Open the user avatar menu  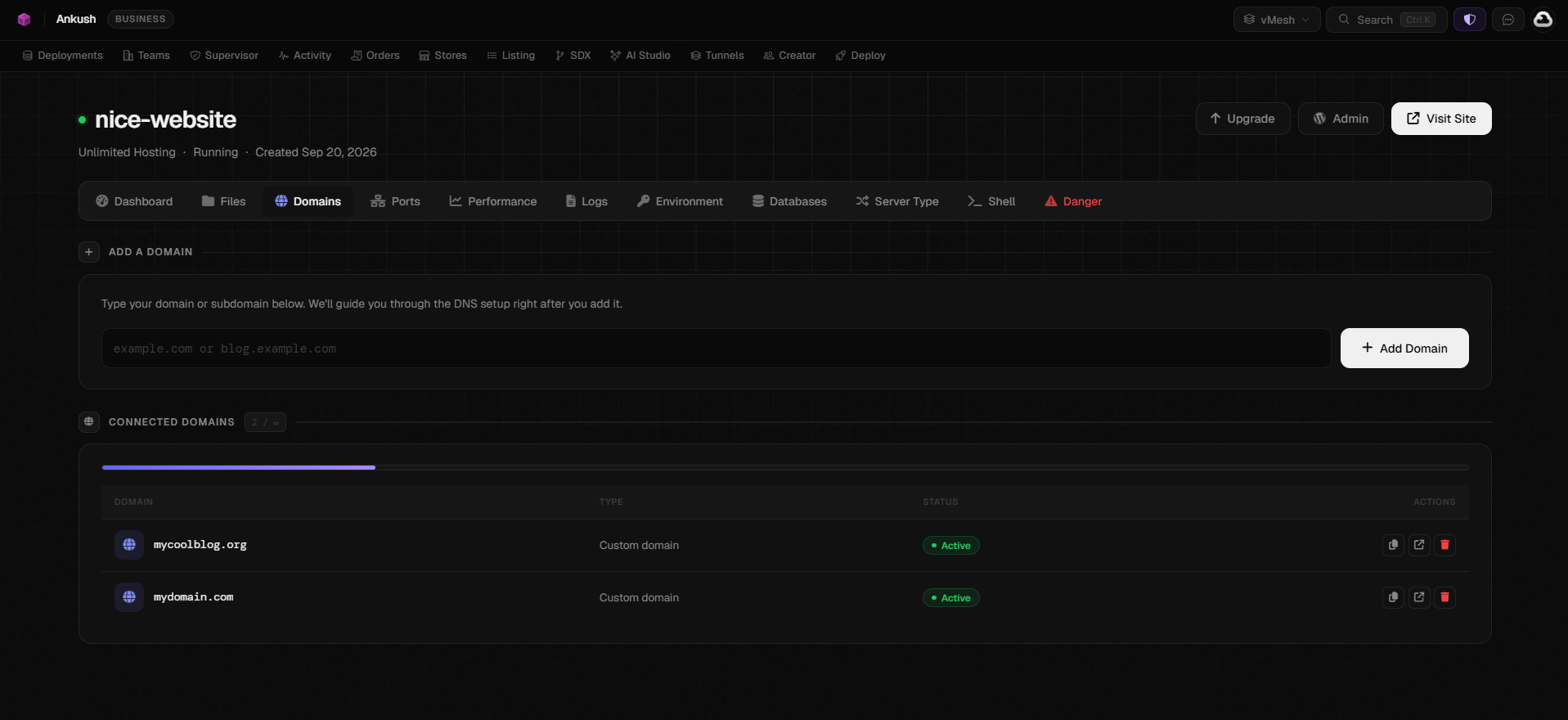pos(1543,19)
